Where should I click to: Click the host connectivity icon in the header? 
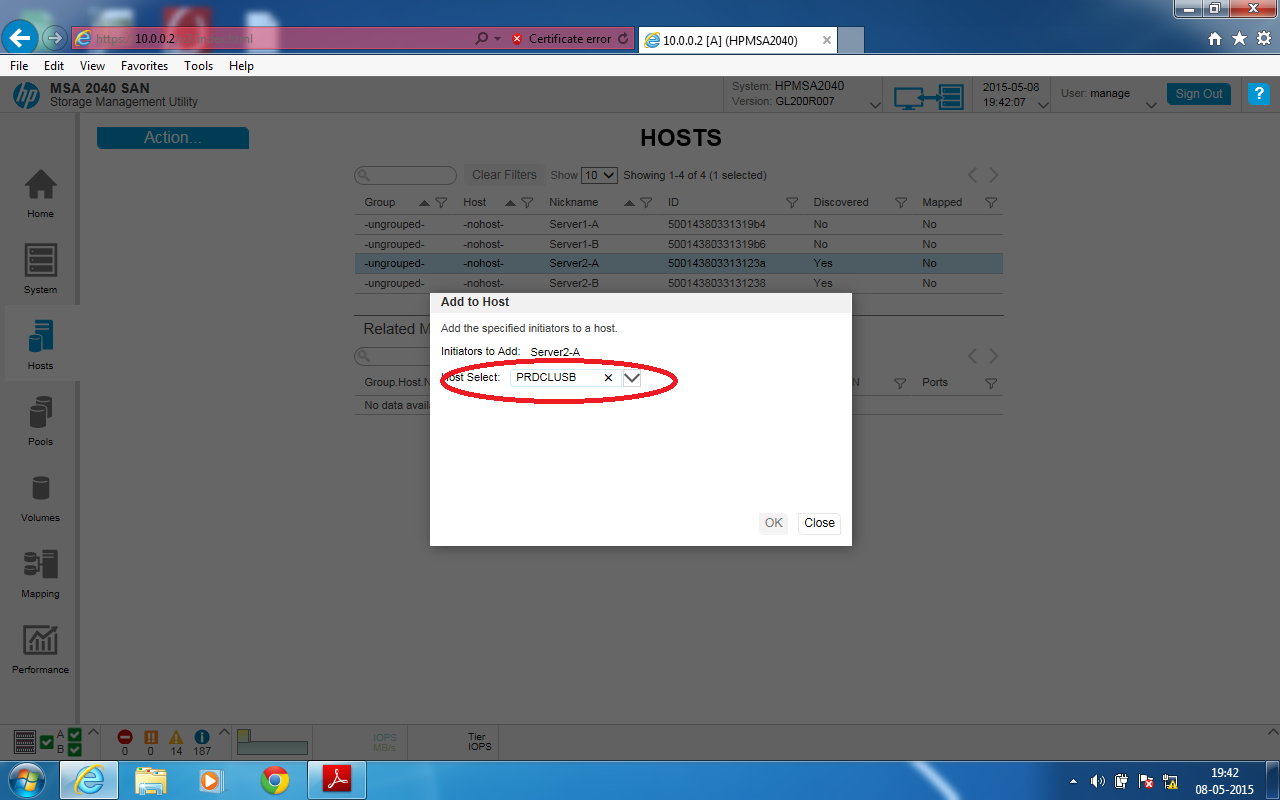(928, 98)
